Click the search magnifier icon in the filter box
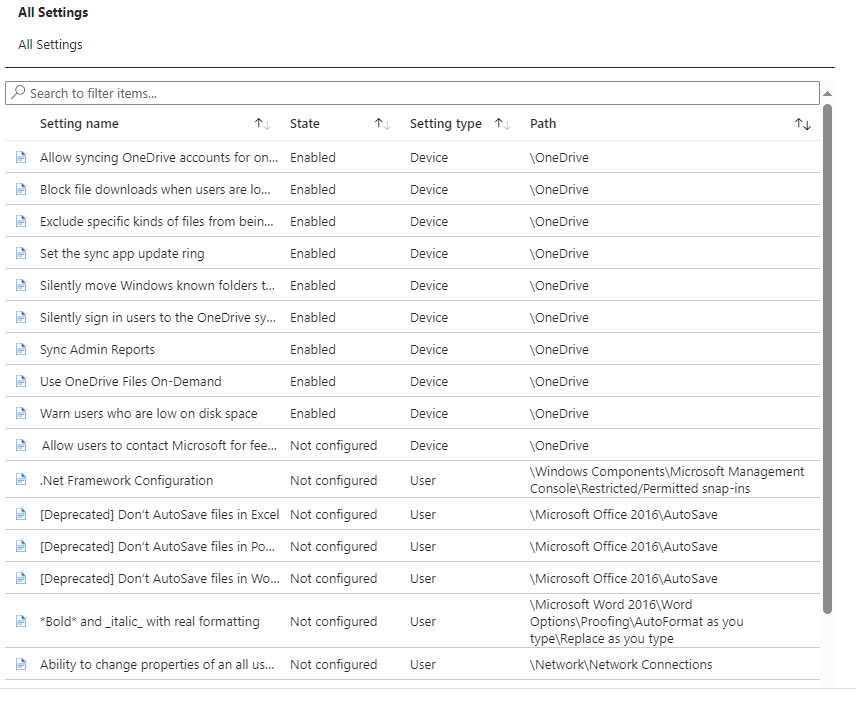856x714 pixels. tap(19, 92)
